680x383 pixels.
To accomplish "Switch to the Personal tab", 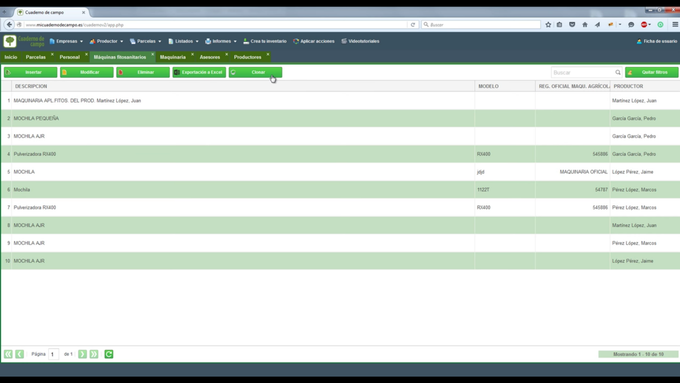I will pyautogui.click(x=70, y=57).
